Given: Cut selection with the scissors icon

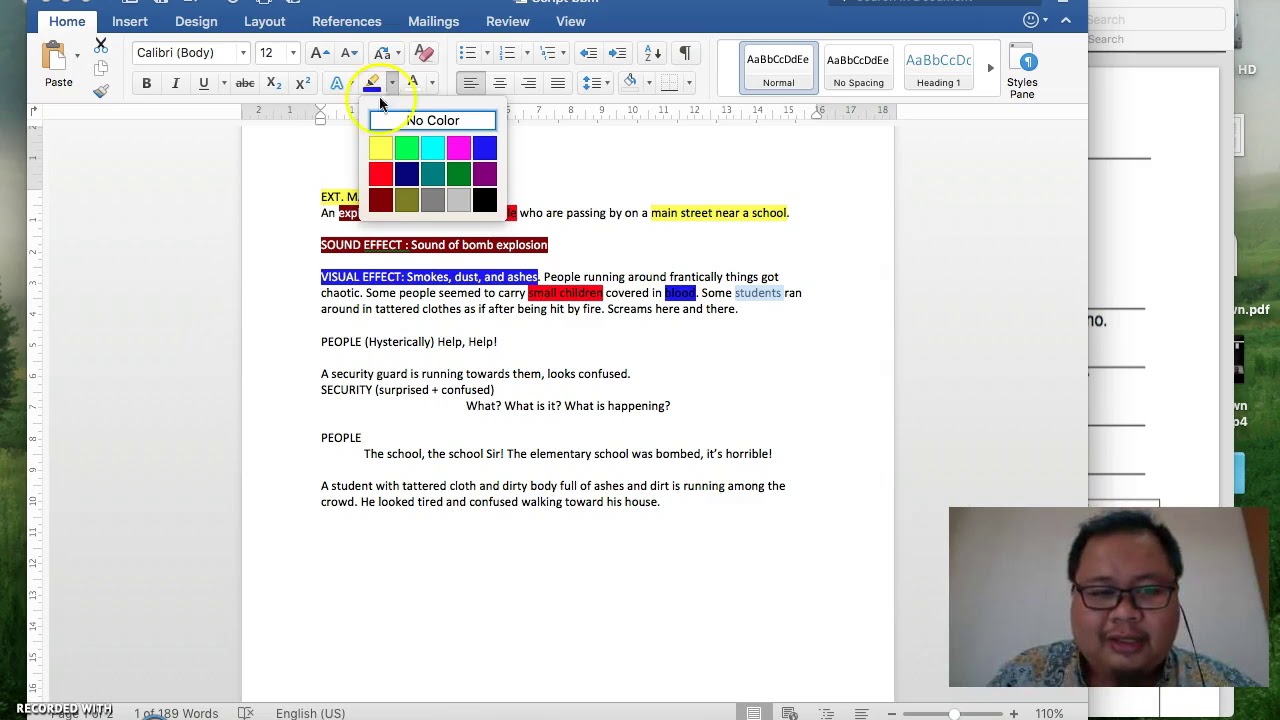Looking at the screenshot, I should tap(101, 45).
